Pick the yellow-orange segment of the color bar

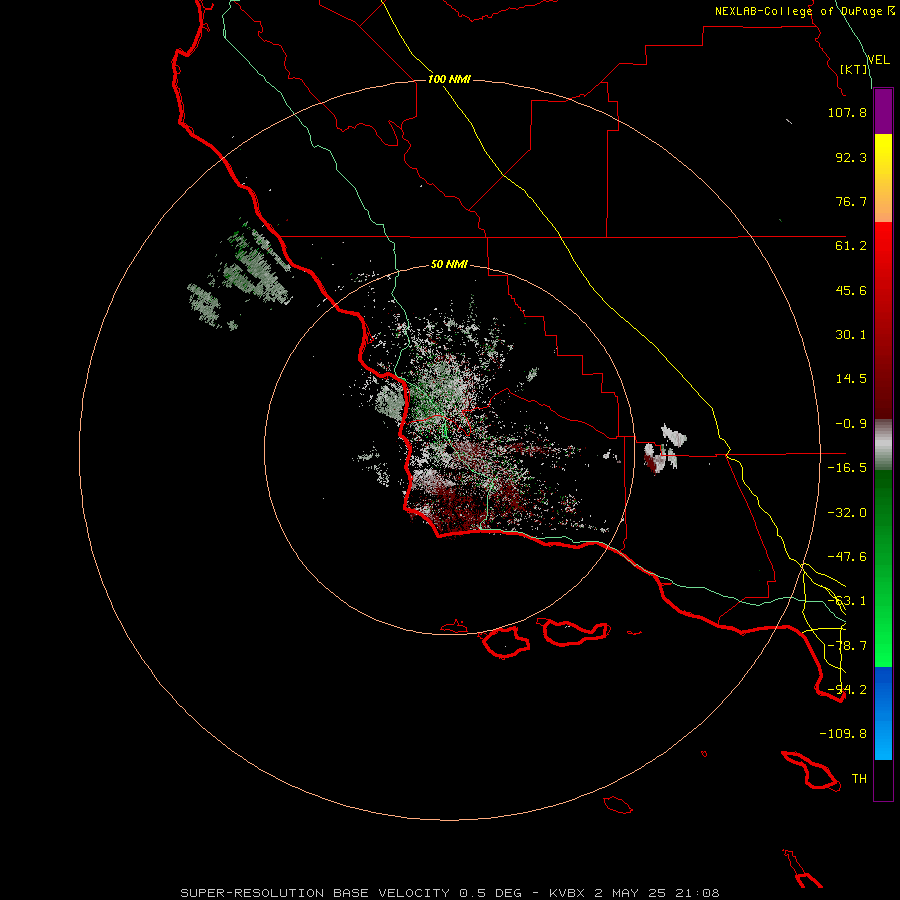883,178
